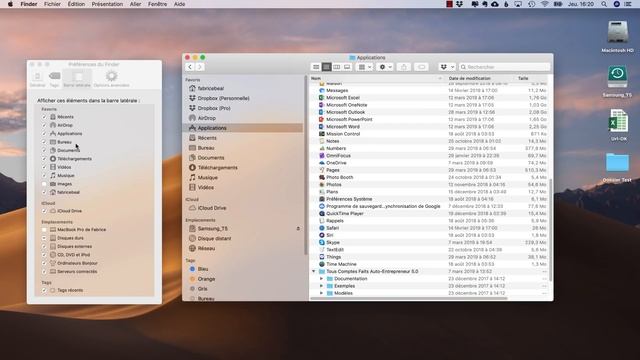Screen dimensions: 640x360
Task: Toggle the iCloud Drive checkbox in preferences
Action: (x=44, y=211)
